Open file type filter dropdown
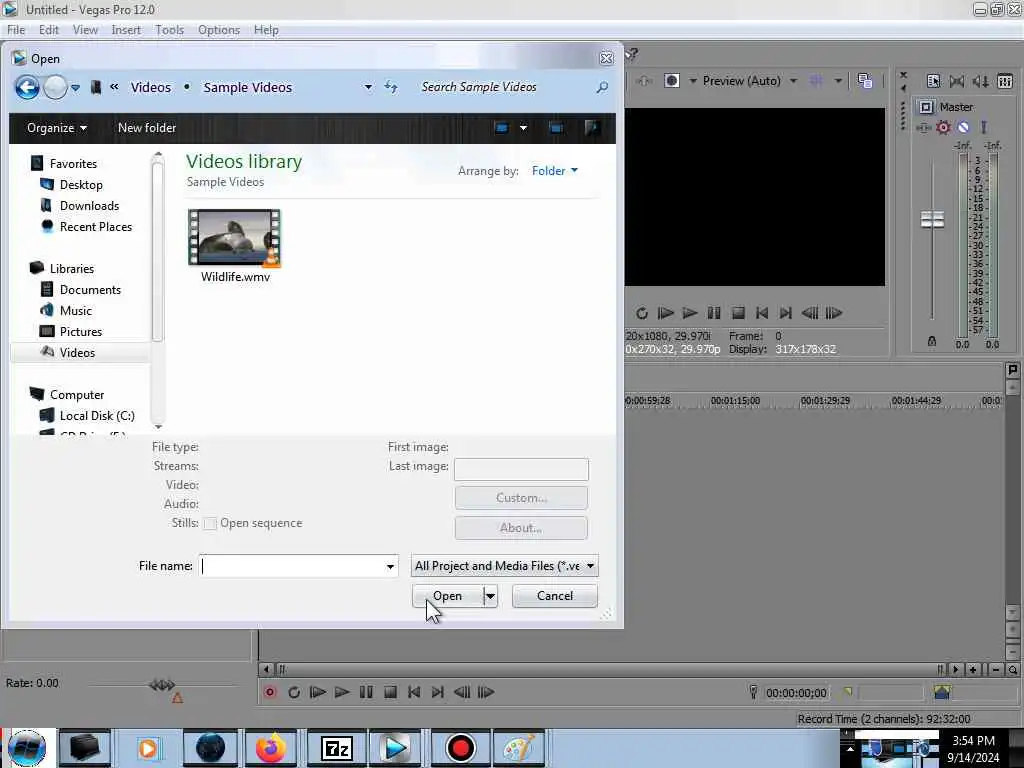The height and width of the screenshot is (768, 1024). click(x=504, y=566)
